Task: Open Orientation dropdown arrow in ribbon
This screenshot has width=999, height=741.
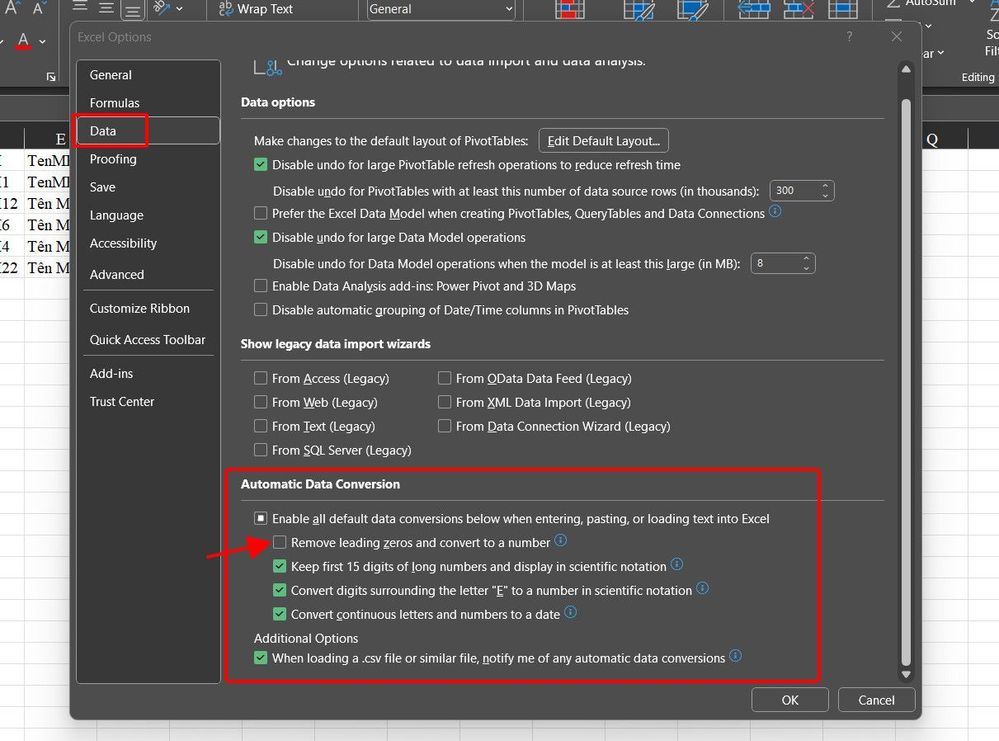Action: pyautogui.click(x=179, y=9)
